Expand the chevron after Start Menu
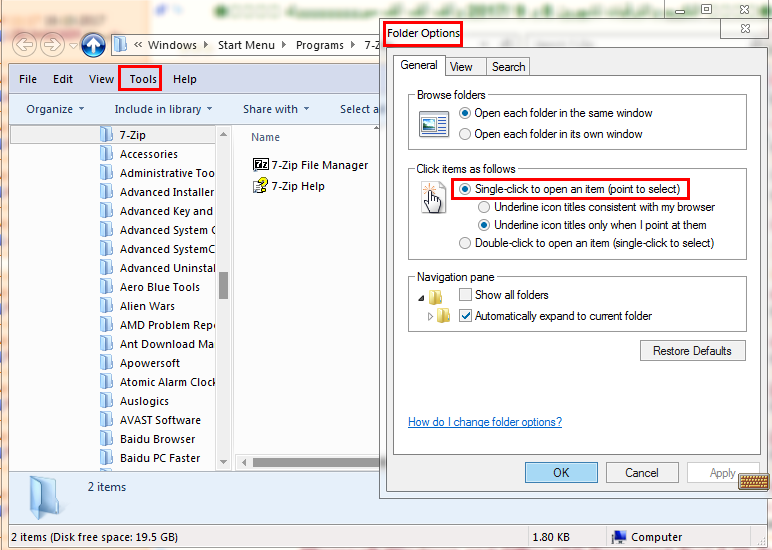772x550 pixels. [x=284, y=45]
